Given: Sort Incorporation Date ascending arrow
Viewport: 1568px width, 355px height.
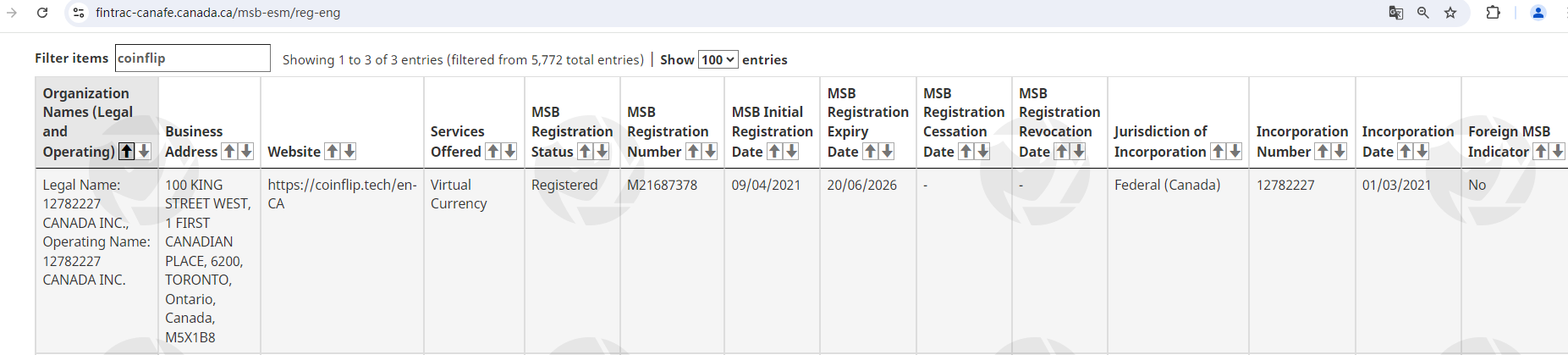Looking at the screenshot, I should coord(1406,152).
